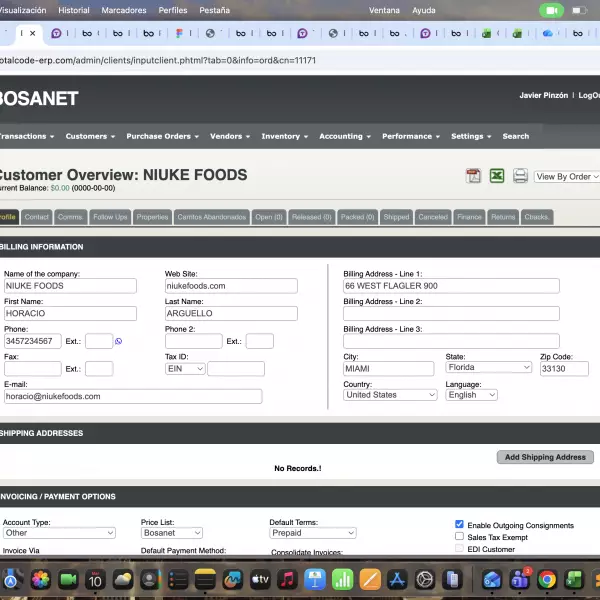Open Excel from the dock
Screen dimensions: 600x600
[x=574, y=580]
